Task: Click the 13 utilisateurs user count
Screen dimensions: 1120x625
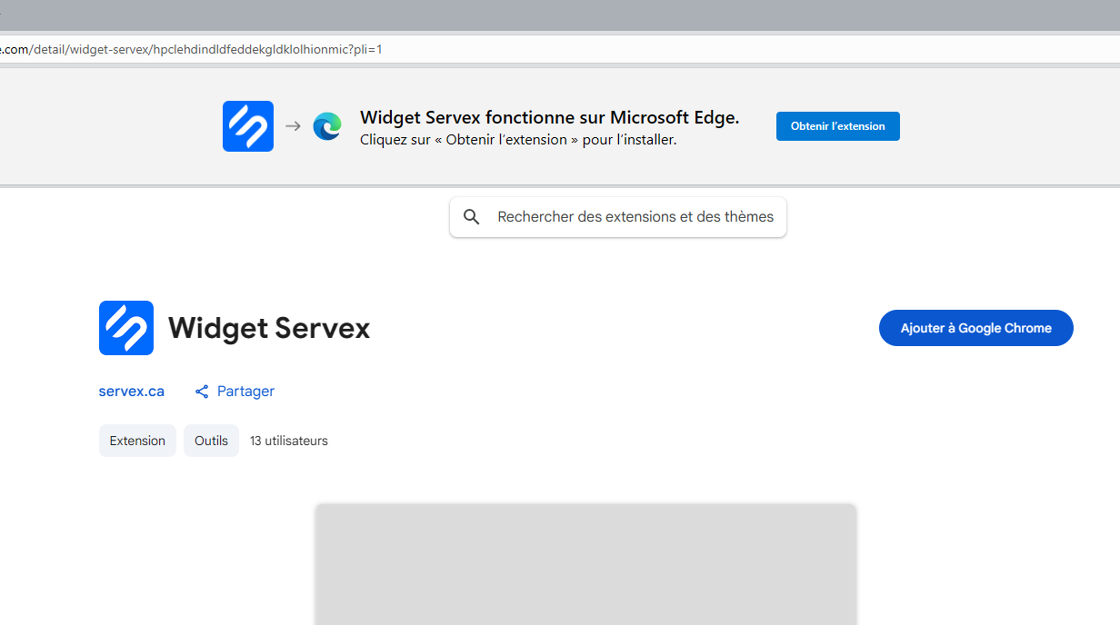Action: [x=289, y=441]
